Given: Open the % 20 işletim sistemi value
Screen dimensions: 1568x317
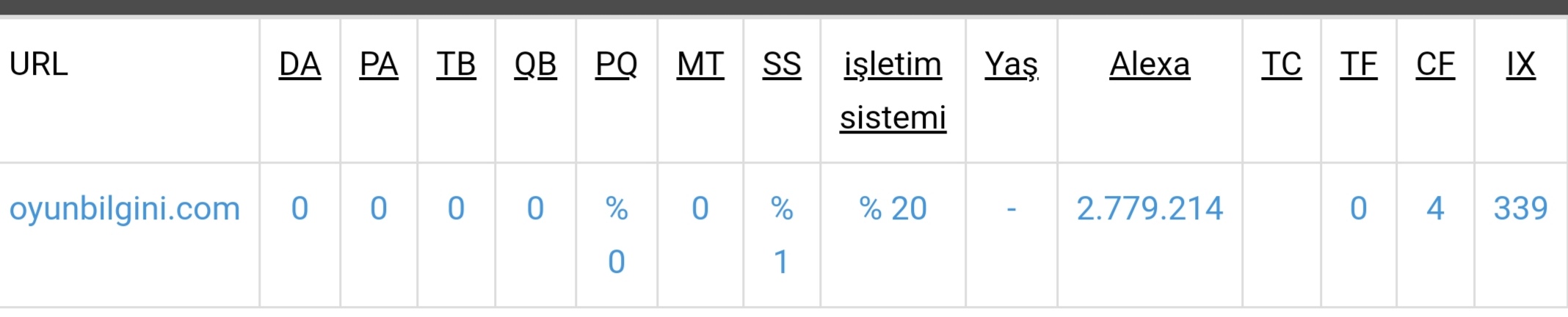Looking at the screenshot, I should 893,208.
